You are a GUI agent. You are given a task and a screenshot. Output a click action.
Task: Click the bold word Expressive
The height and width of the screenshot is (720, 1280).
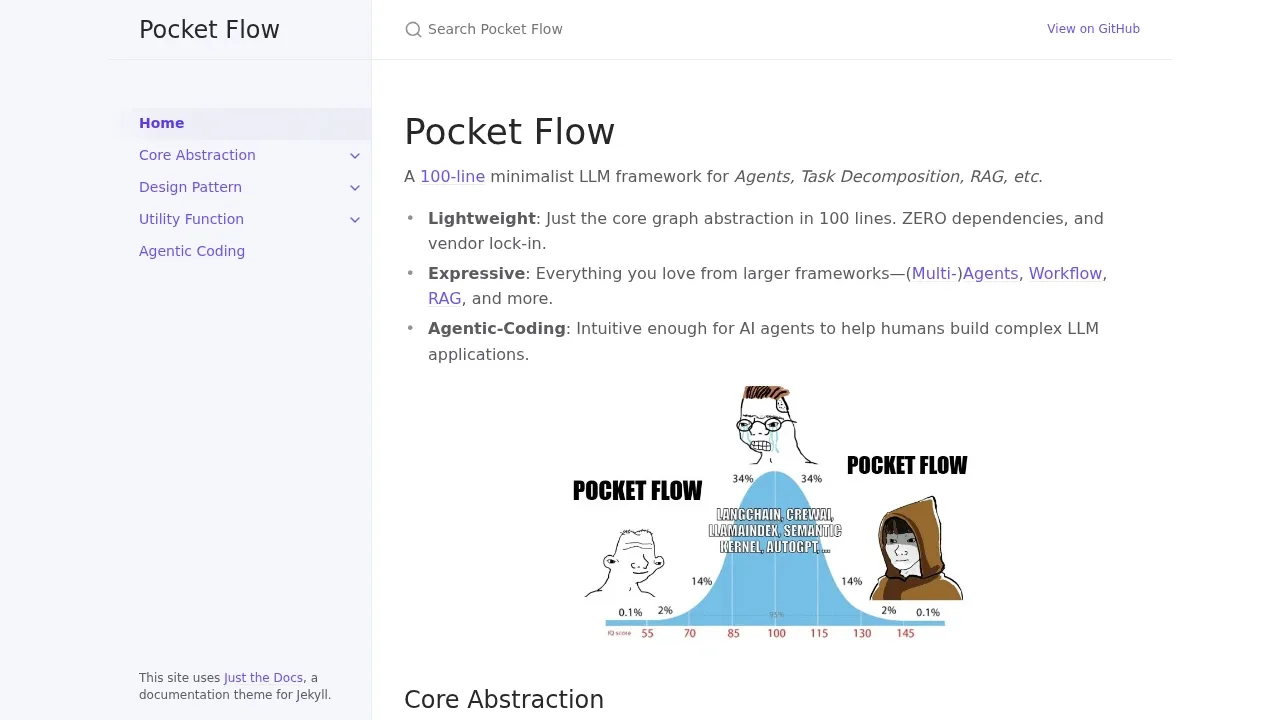[476, 273]
